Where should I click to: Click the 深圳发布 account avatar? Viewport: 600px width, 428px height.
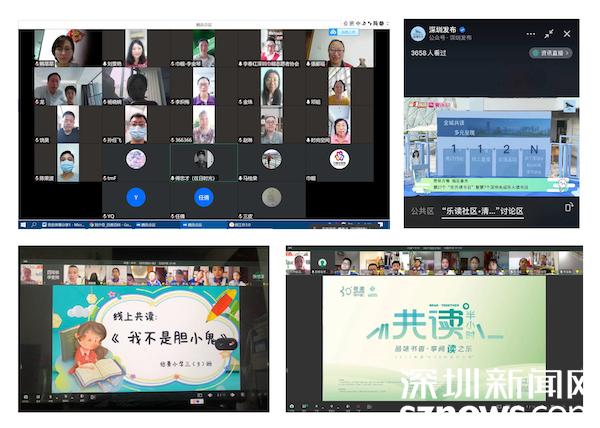click(417, 33)
